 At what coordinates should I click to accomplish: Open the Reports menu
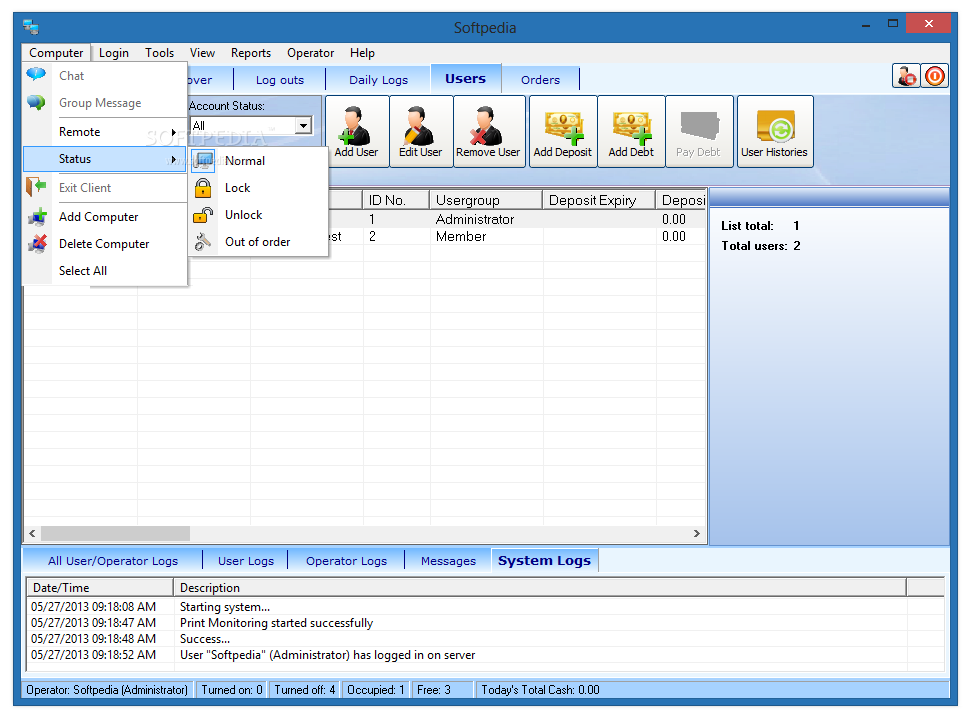coord(251,53)
